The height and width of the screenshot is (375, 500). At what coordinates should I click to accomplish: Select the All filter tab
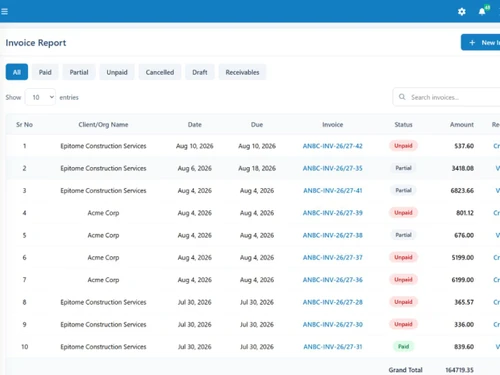[17, 72]
